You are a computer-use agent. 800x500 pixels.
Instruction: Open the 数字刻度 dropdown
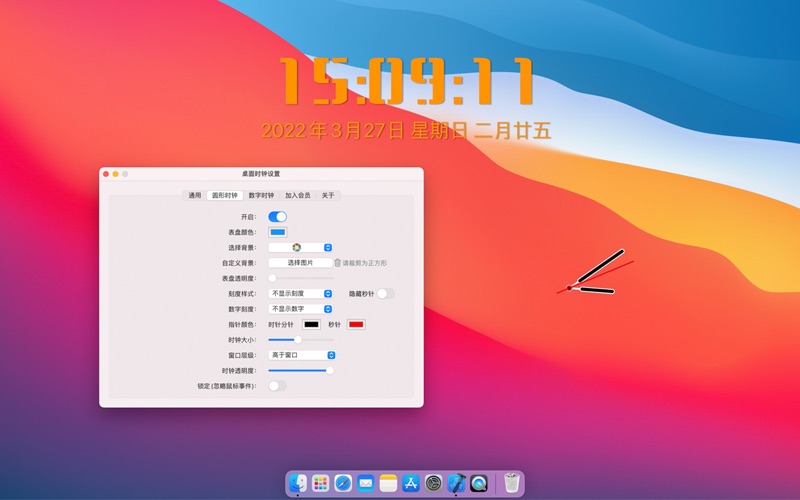[x=301, y=309]
